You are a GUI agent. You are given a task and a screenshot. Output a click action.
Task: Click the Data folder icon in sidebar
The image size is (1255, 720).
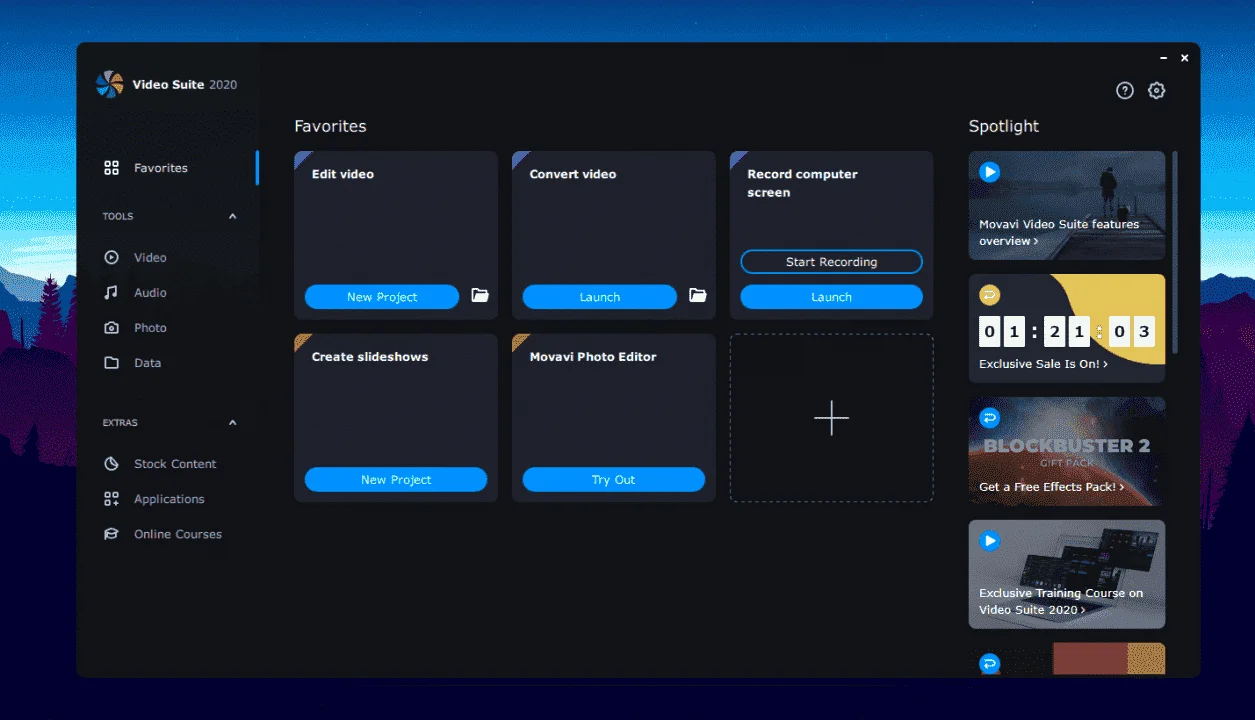tap(112, 363)
